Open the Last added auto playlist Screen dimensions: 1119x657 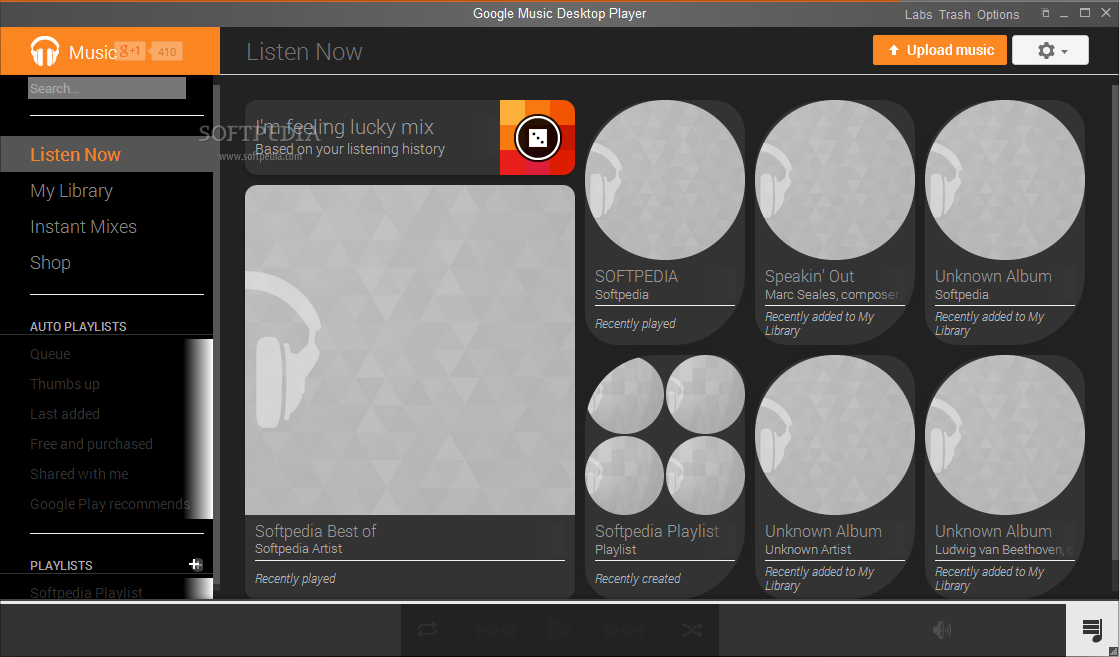click(65, 414)
